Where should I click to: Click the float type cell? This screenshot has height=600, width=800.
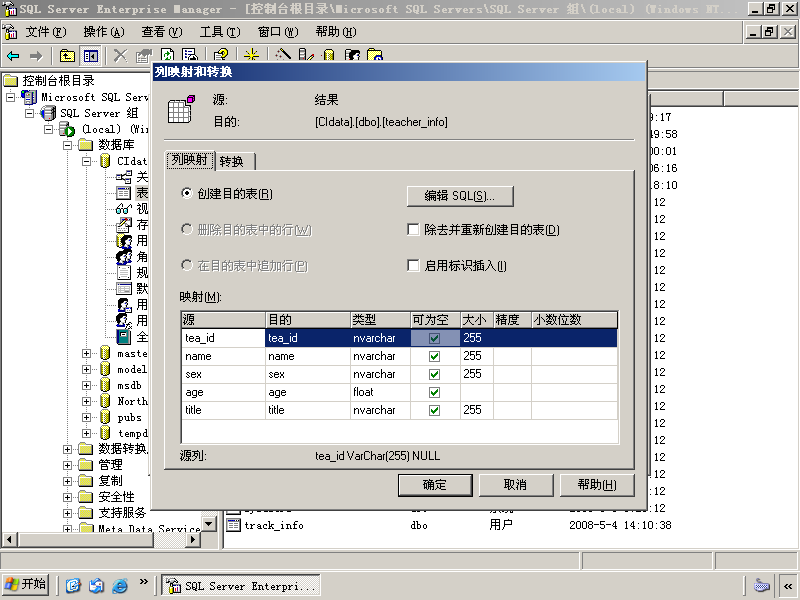pos(381,392)
